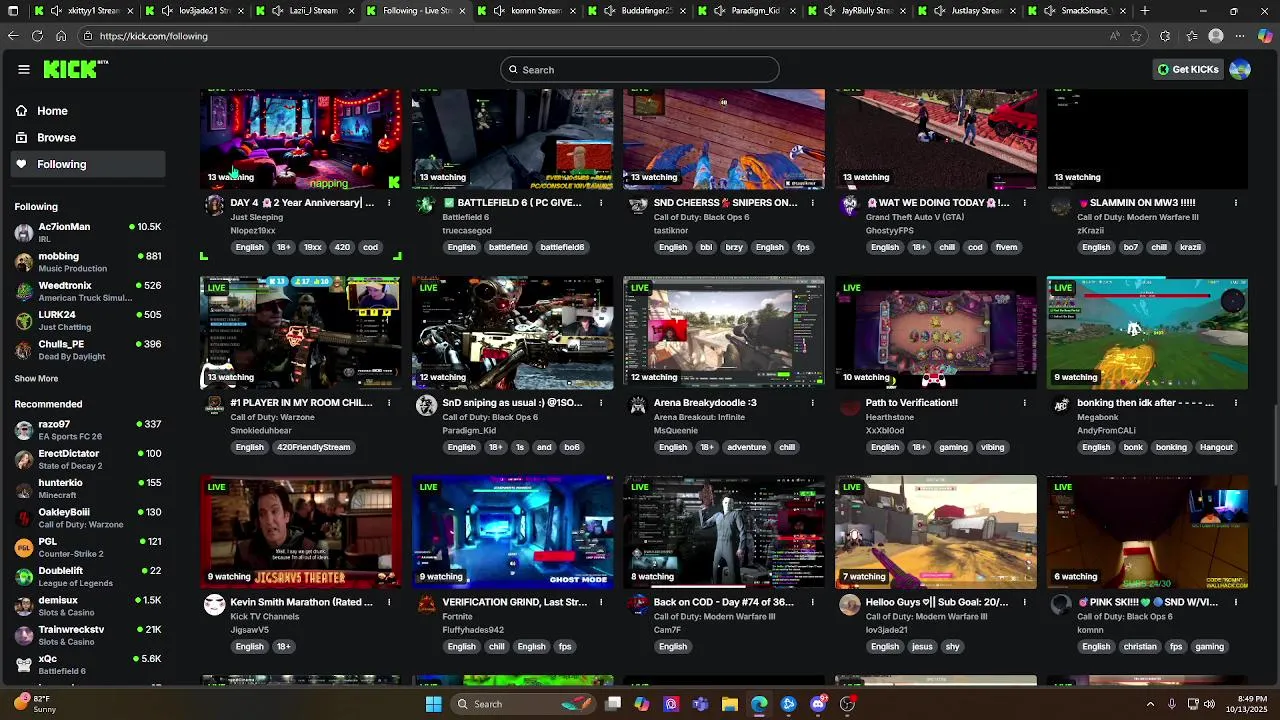Click Smokieduhbear channel avatar
Image resolution: width=1280 pixels, height=720 pixels.
(214, 405)
